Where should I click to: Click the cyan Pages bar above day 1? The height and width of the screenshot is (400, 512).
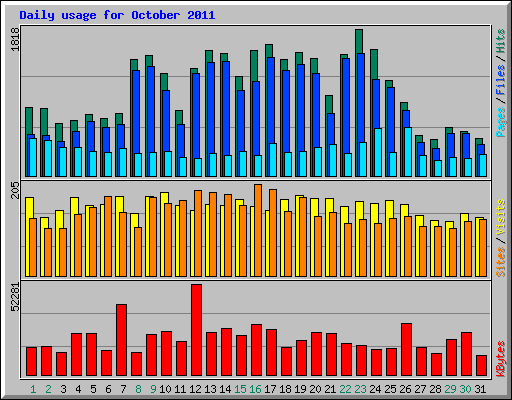[x=33, y=157]
